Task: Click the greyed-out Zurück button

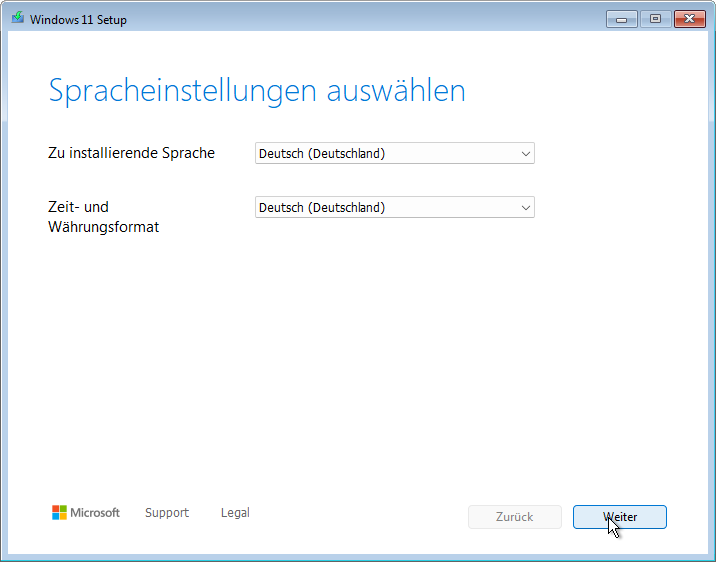Action: coord(514,517)
